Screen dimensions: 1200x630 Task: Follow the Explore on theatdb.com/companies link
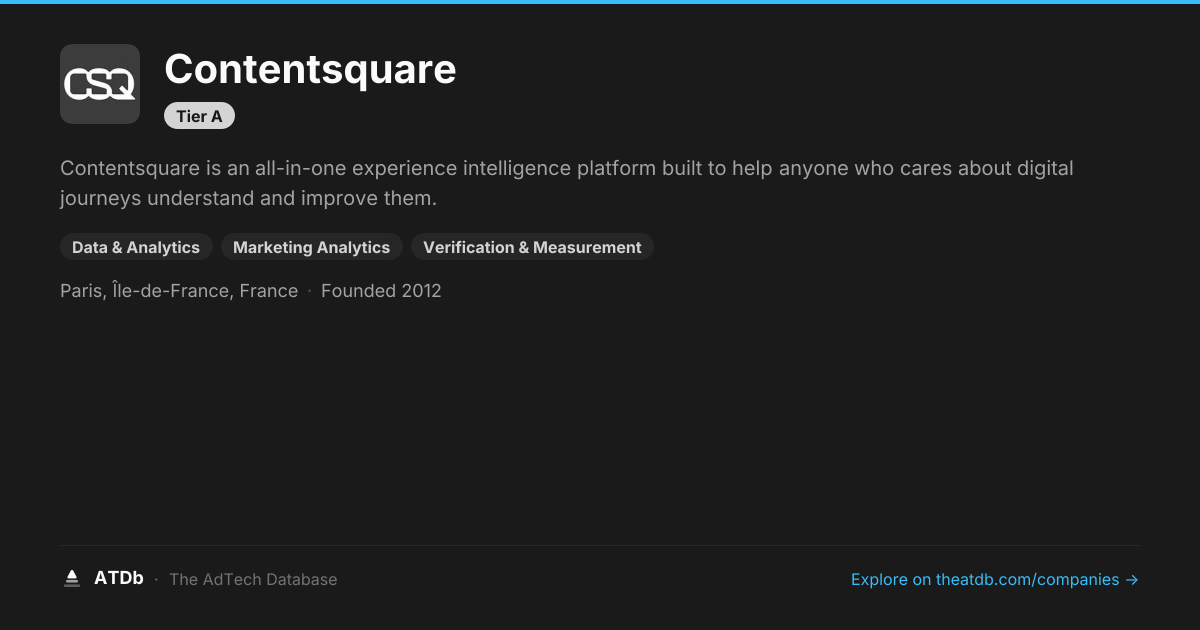click(x=995, y=579)
